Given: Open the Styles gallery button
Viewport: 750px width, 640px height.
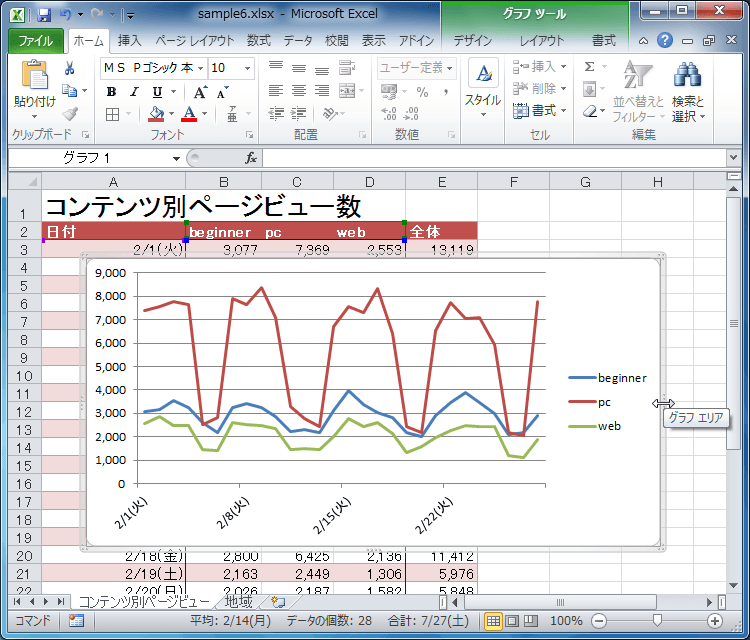Looking at the screenshot, I should click(483, 88).
